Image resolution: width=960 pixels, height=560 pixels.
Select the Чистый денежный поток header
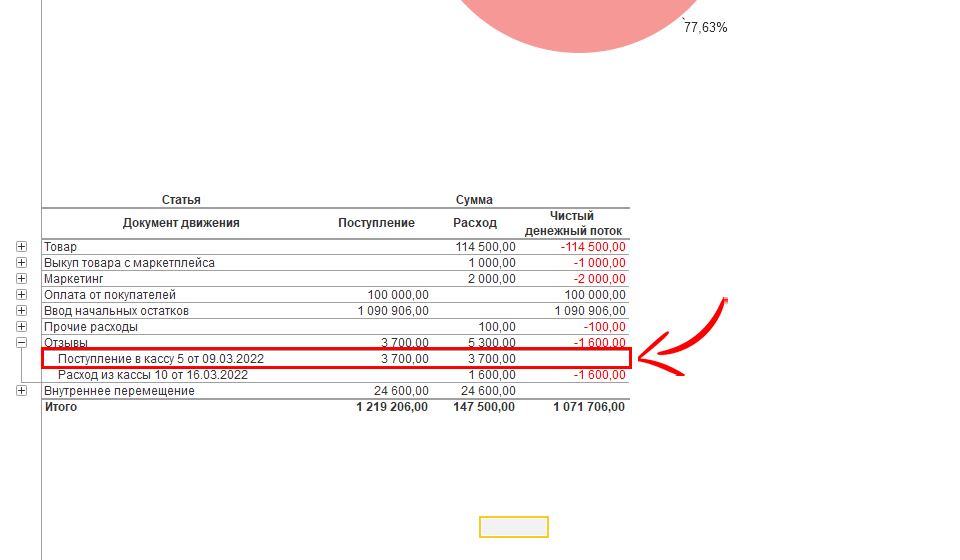coord(573,223)
